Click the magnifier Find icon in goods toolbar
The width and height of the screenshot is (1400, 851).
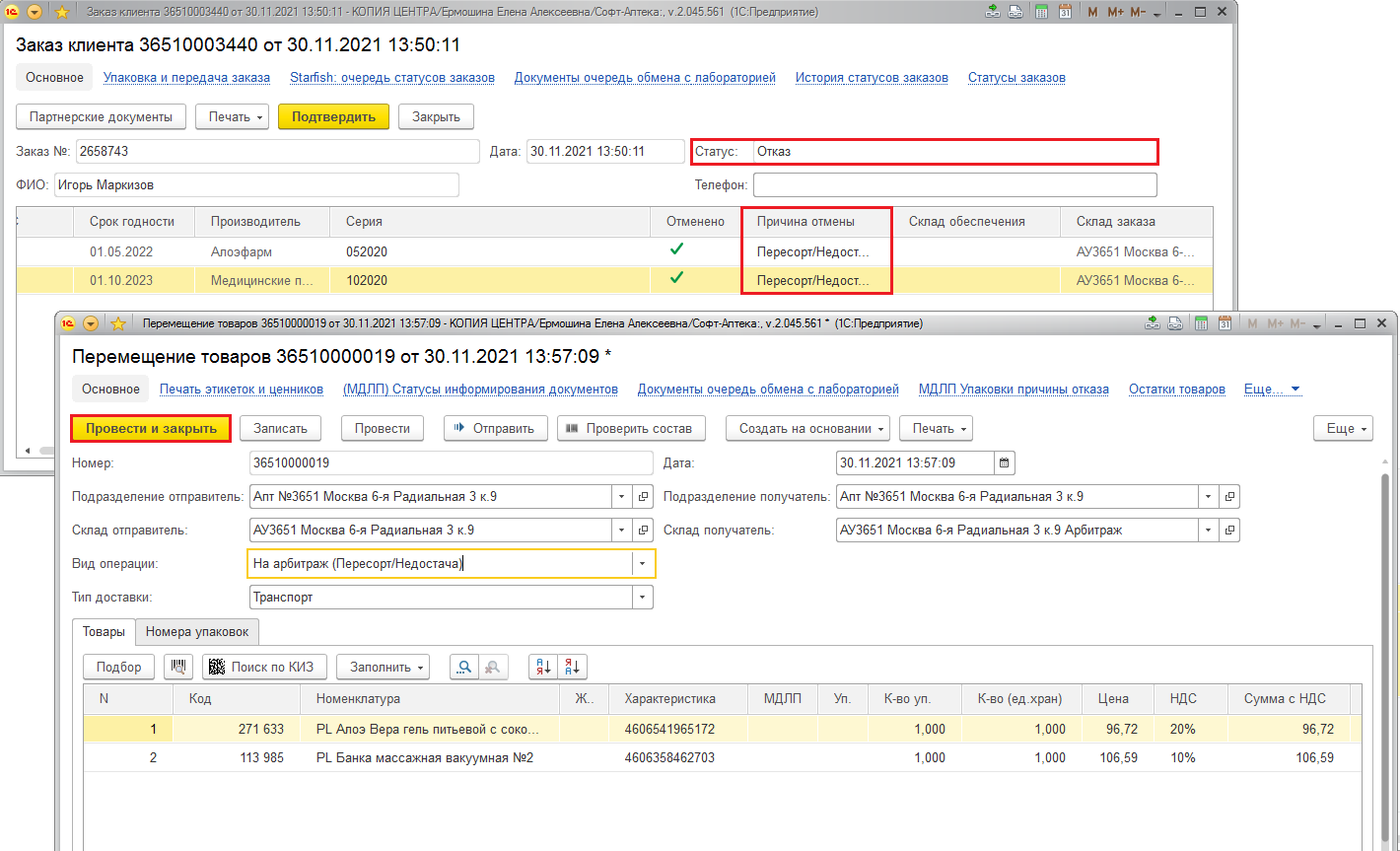click(x=463, y=667)
